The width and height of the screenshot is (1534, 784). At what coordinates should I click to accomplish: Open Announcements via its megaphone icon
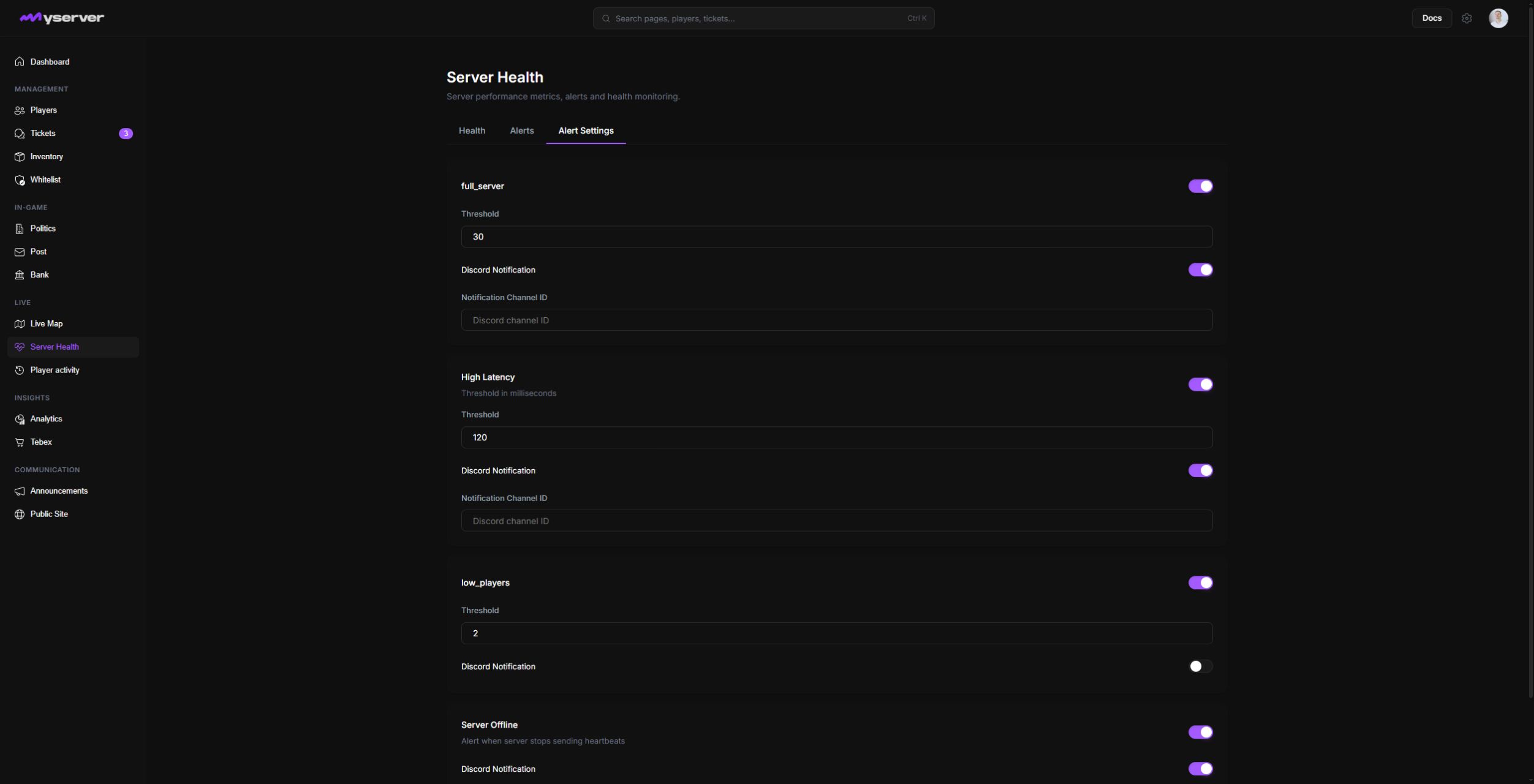point(20,491)
